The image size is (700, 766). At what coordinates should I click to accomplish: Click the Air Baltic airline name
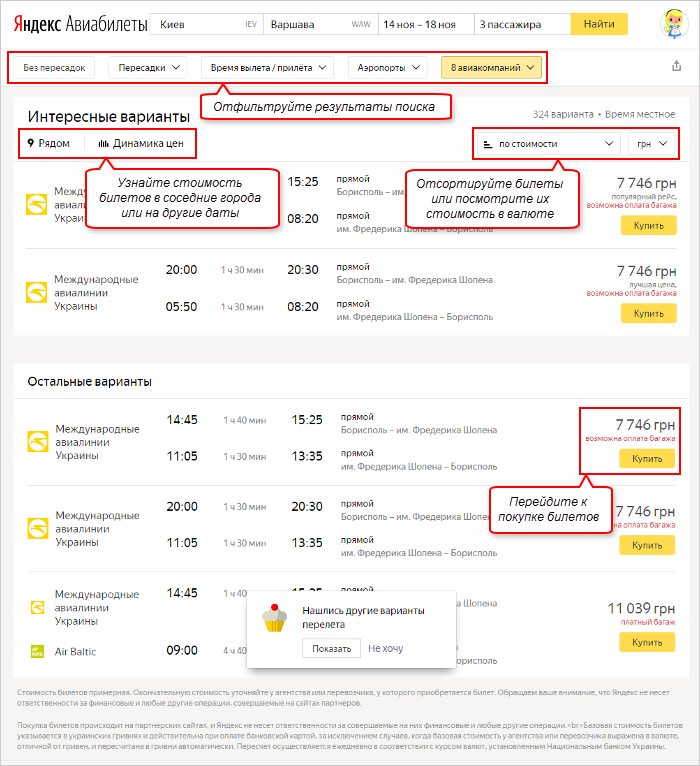75,652
